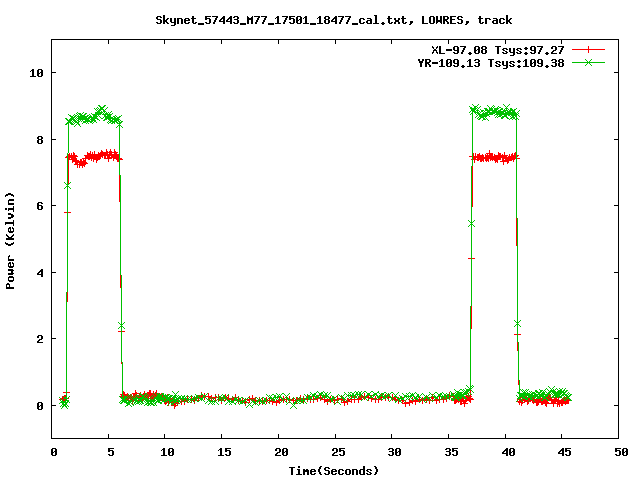Click x-axis tick label 5
640x480 pixels.
[111, 452]
